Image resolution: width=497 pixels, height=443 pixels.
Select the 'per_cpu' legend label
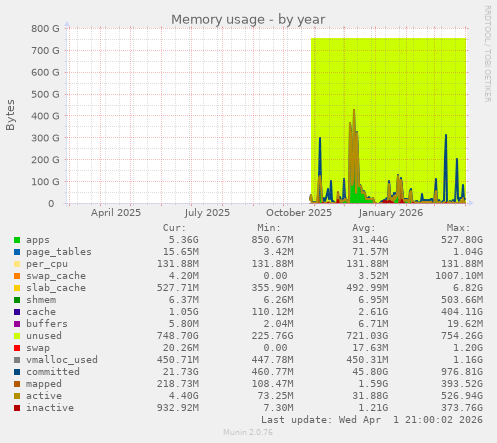47,264
